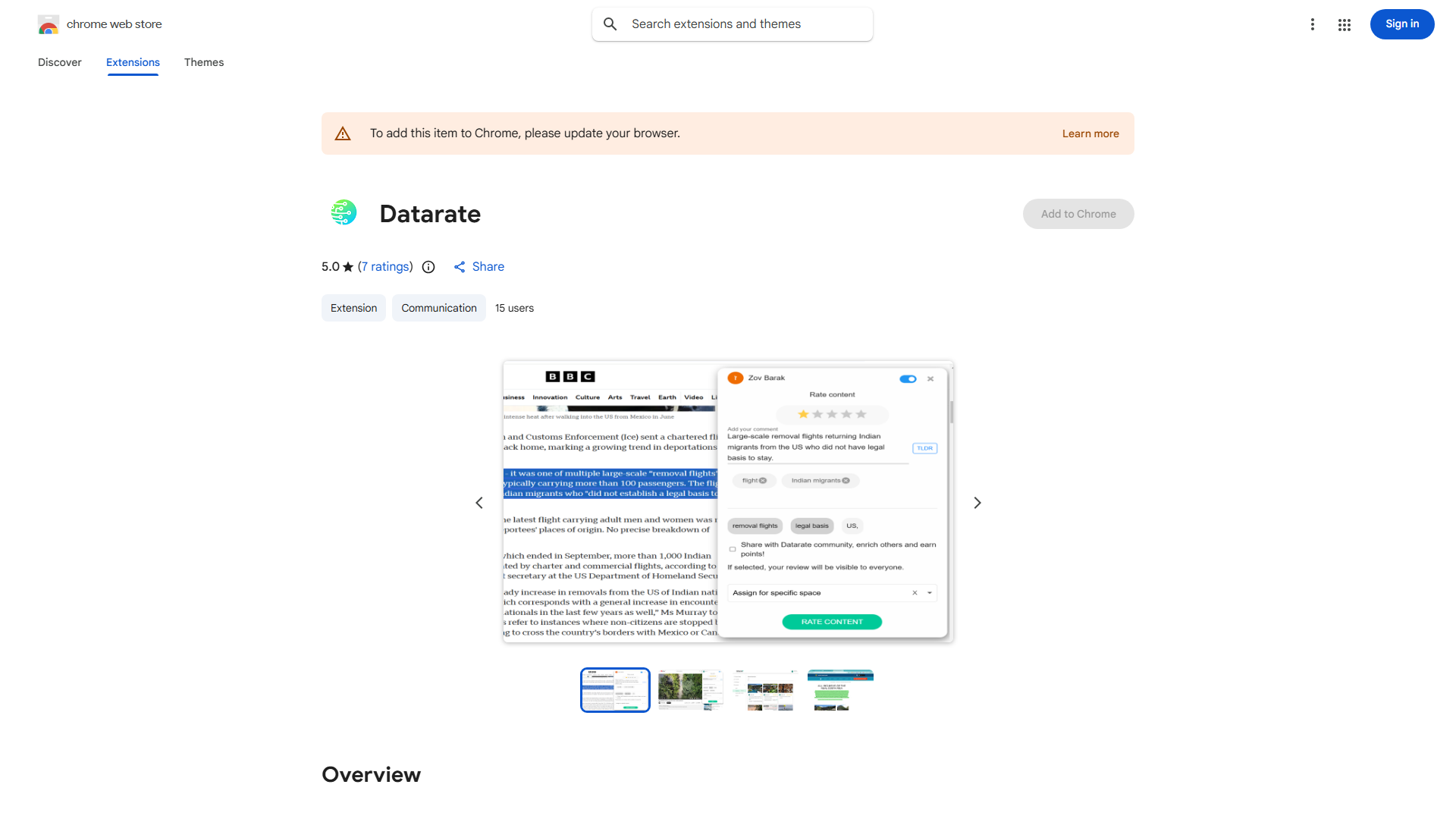The width and height of the screenshot is (1456, 819).
Task: Click the search magnifier icon
Action: coord(610,24)
